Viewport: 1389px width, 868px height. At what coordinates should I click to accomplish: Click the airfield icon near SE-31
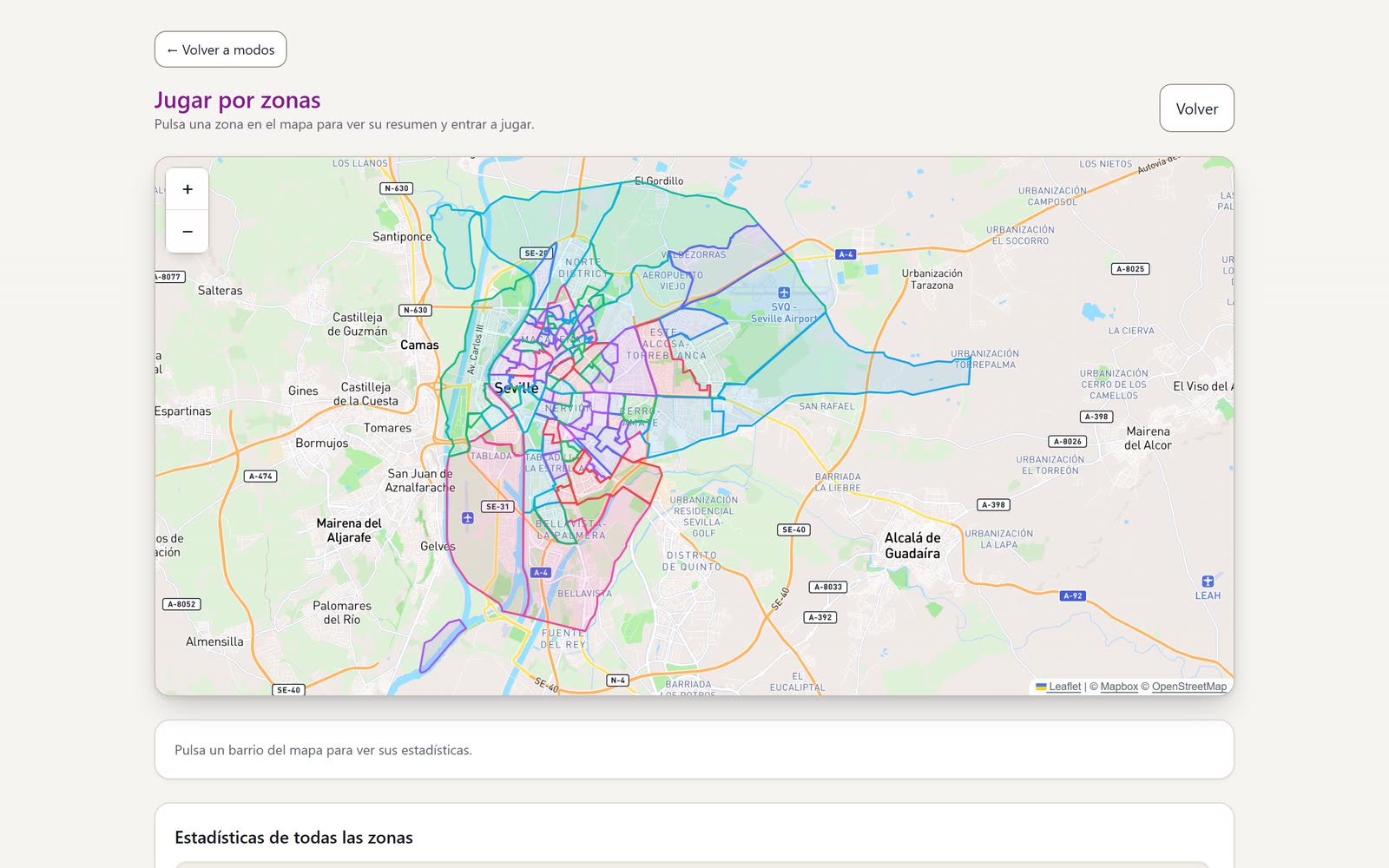467,518
